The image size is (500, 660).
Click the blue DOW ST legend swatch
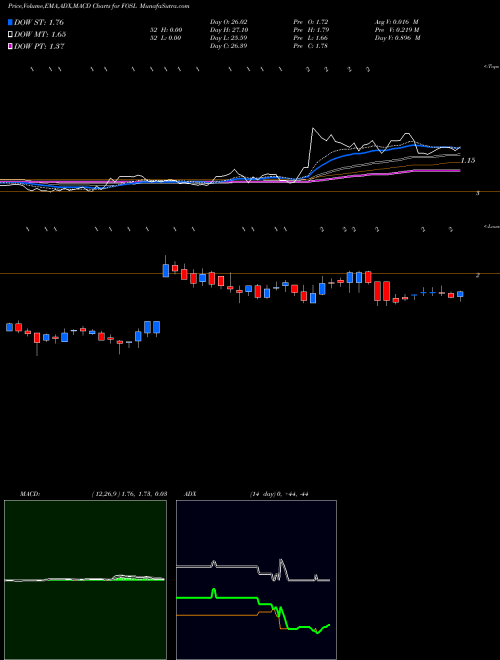(x=11, y=22)
